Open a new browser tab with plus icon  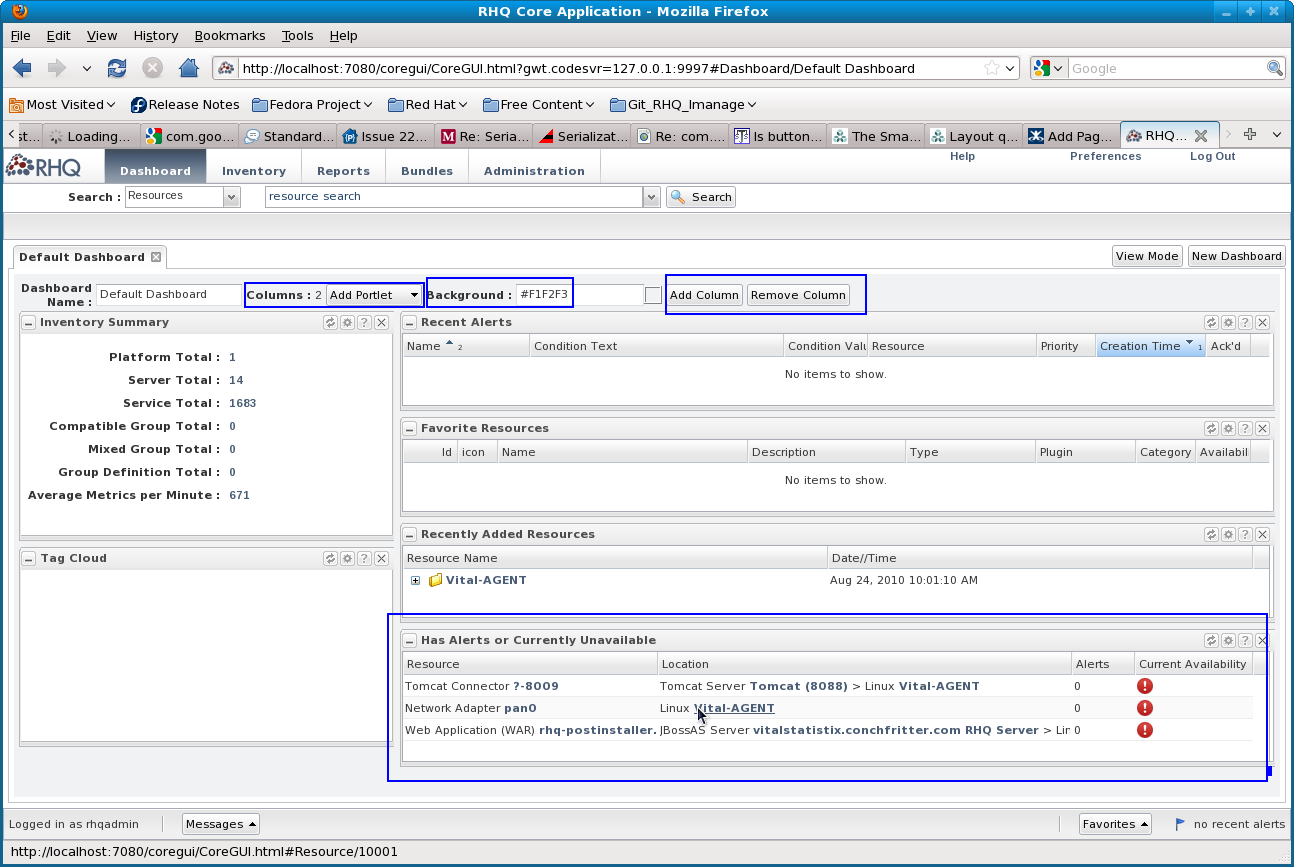(1249, 135)
